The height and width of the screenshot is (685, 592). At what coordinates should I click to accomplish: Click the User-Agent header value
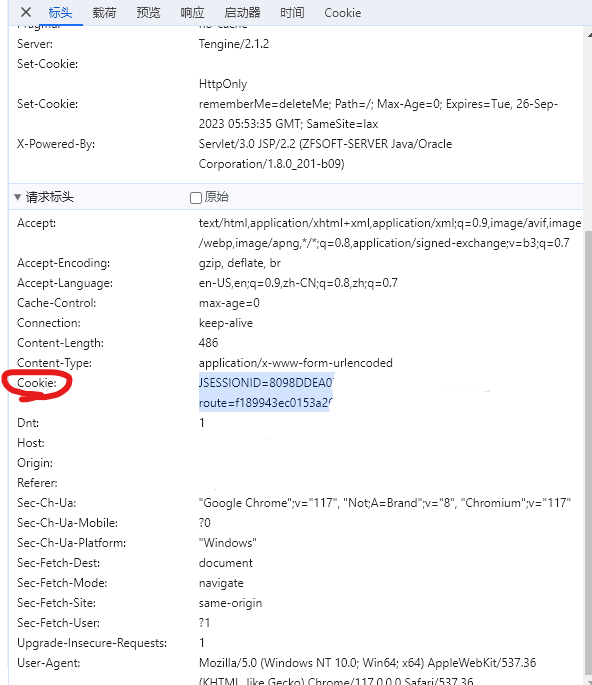[367, 672]
